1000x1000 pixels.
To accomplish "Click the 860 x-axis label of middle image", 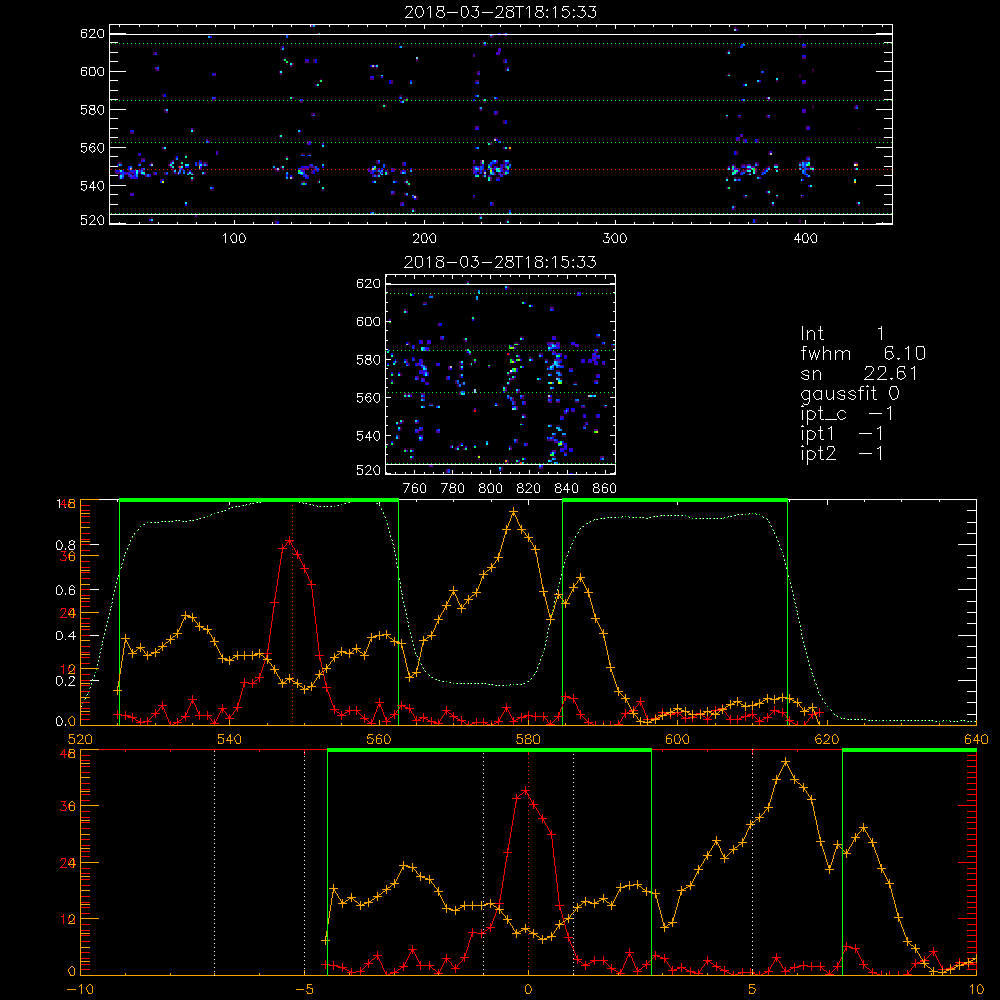I will (x=605, y=489).
